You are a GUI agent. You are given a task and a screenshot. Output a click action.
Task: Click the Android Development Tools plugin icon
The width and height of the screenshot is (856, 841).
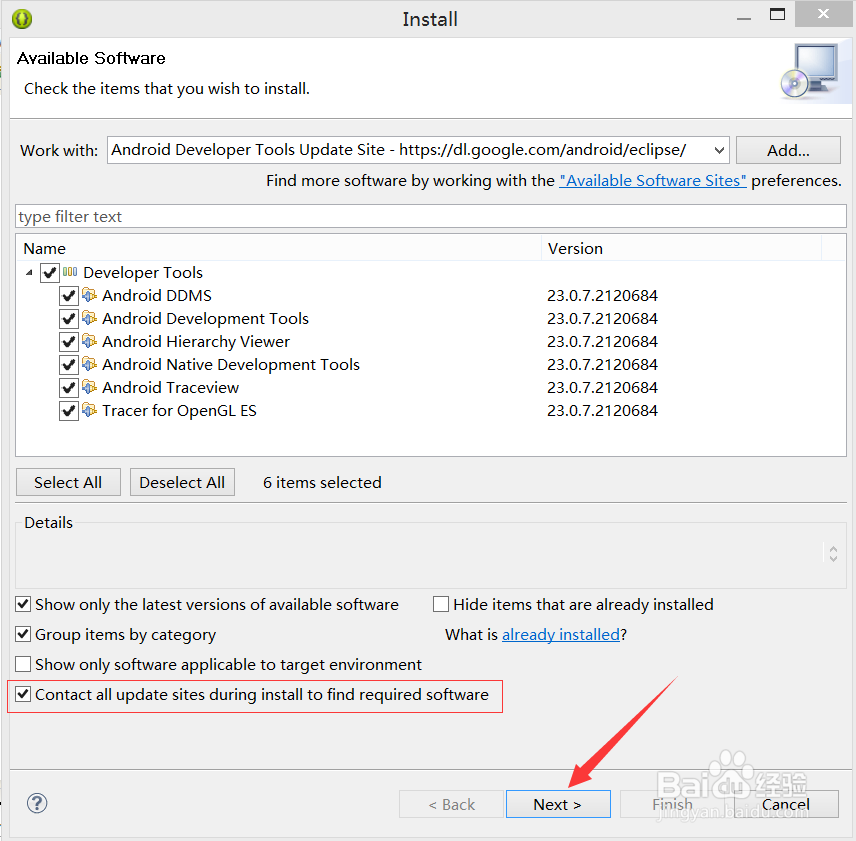pos(90,318)
